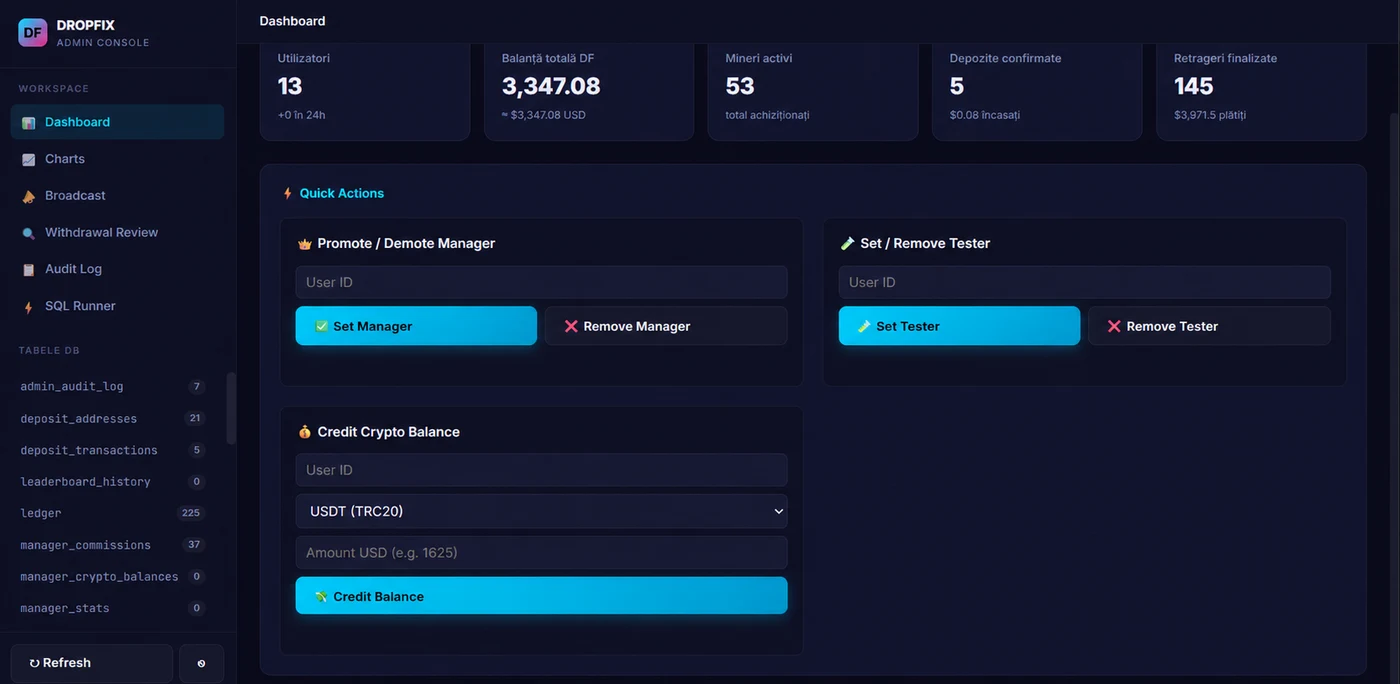This screenshot has width=1400, height=684.
Task: Open the ledger table
Action: (112, 513)
